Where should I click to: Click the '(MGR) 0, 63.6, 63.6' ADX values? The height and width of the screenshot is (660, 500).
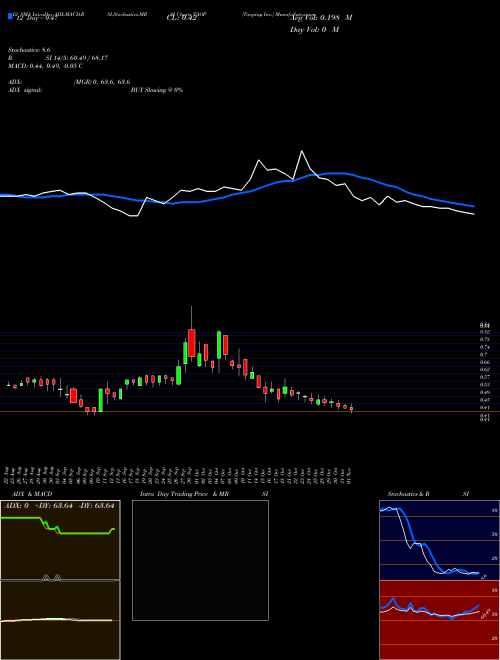[x=102, y=82]
